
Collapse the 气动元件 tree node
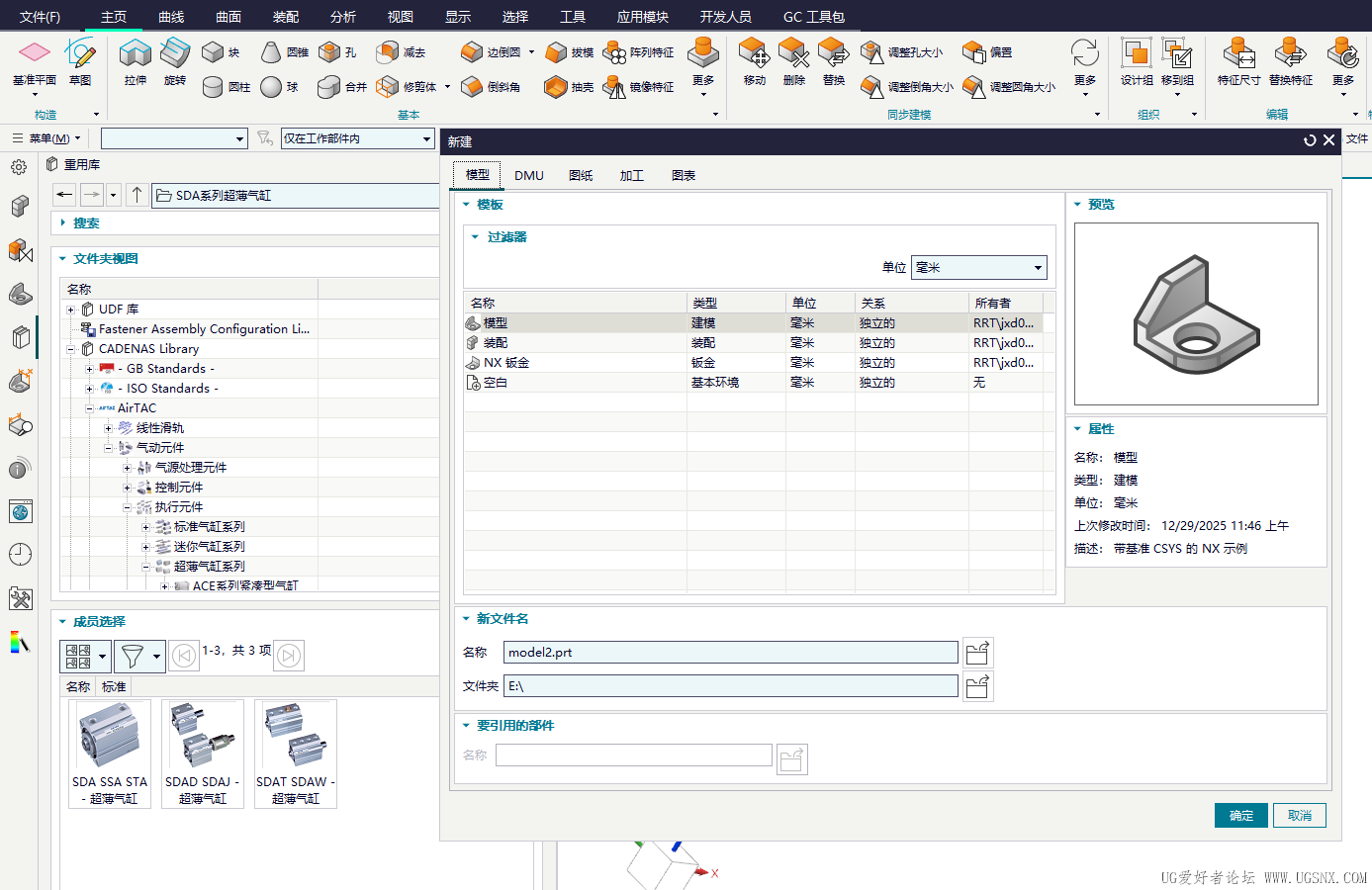pyautogui.click(x=109, y=448)
